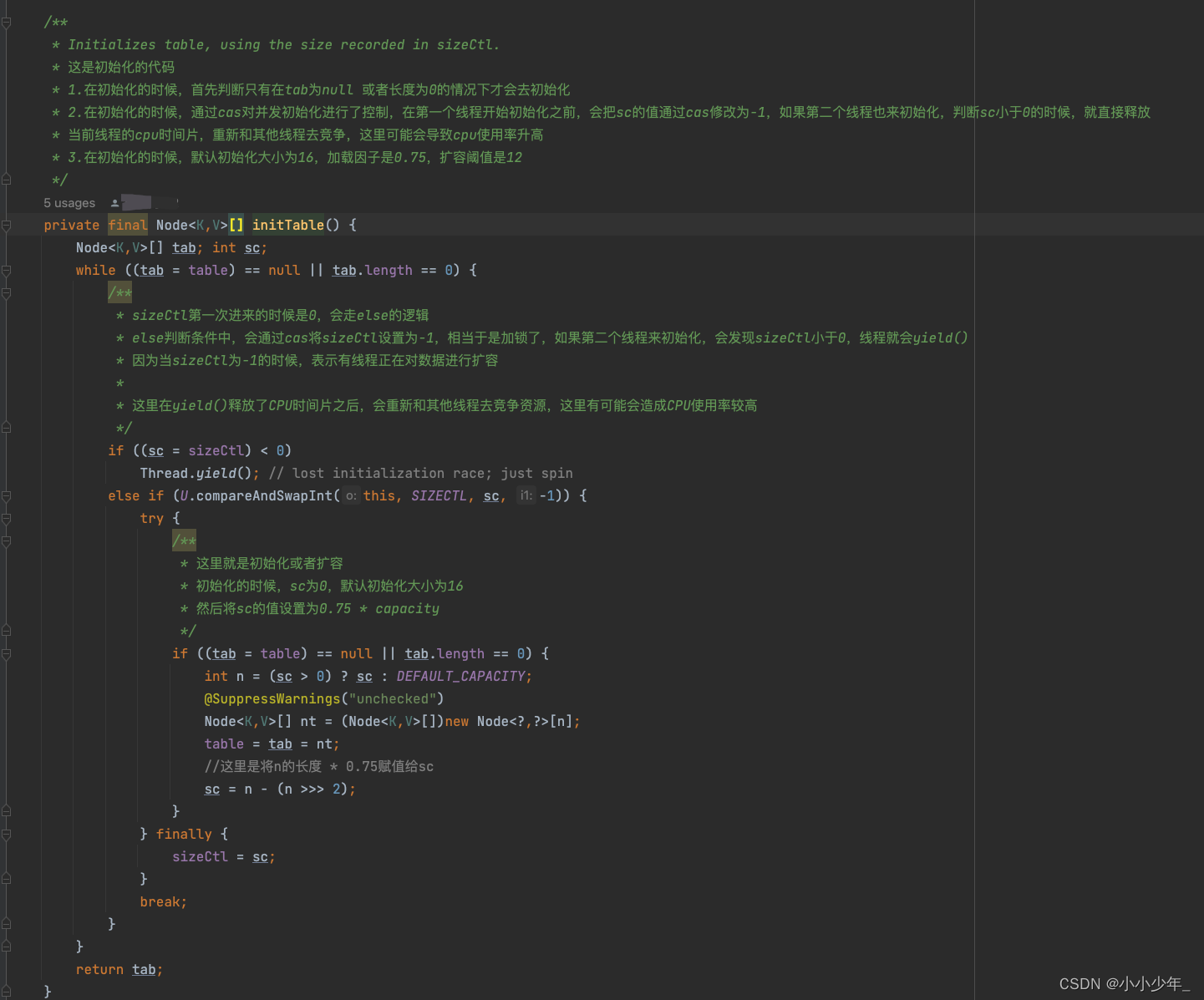Click the highlighted 'final' keyword
Viewport: 1204px width, 1000px height.
click(x=128, y=225)
